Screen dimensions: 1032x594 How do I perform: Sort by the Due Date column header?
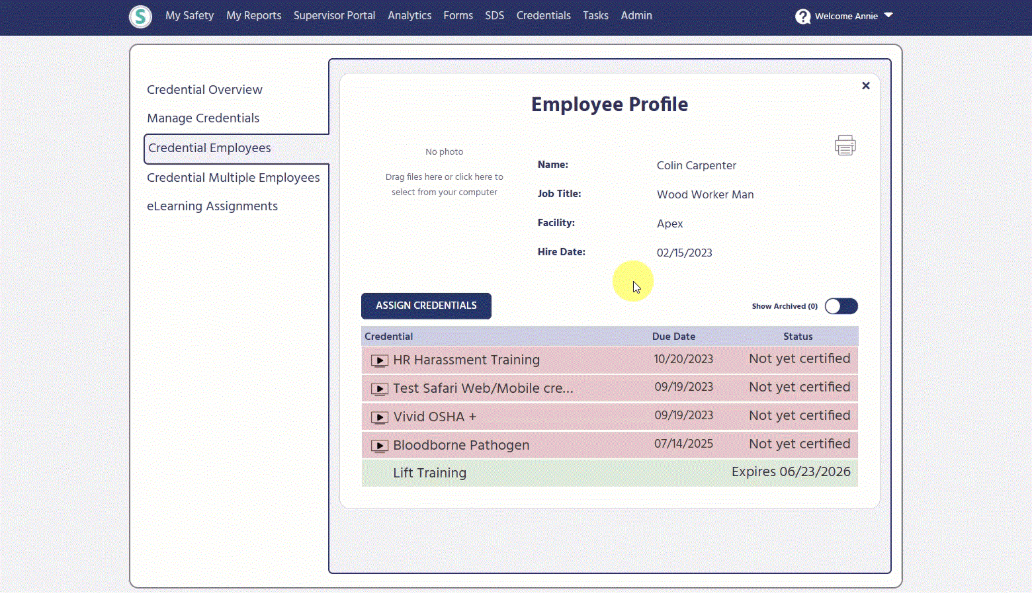673,336
